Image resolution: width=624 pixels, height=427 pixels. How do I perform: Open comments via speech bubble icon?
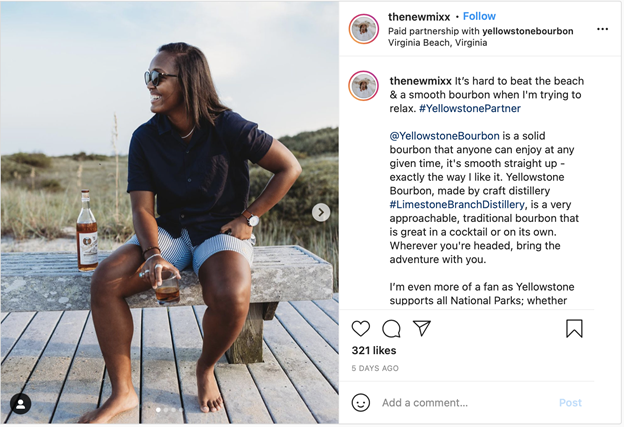391,328
